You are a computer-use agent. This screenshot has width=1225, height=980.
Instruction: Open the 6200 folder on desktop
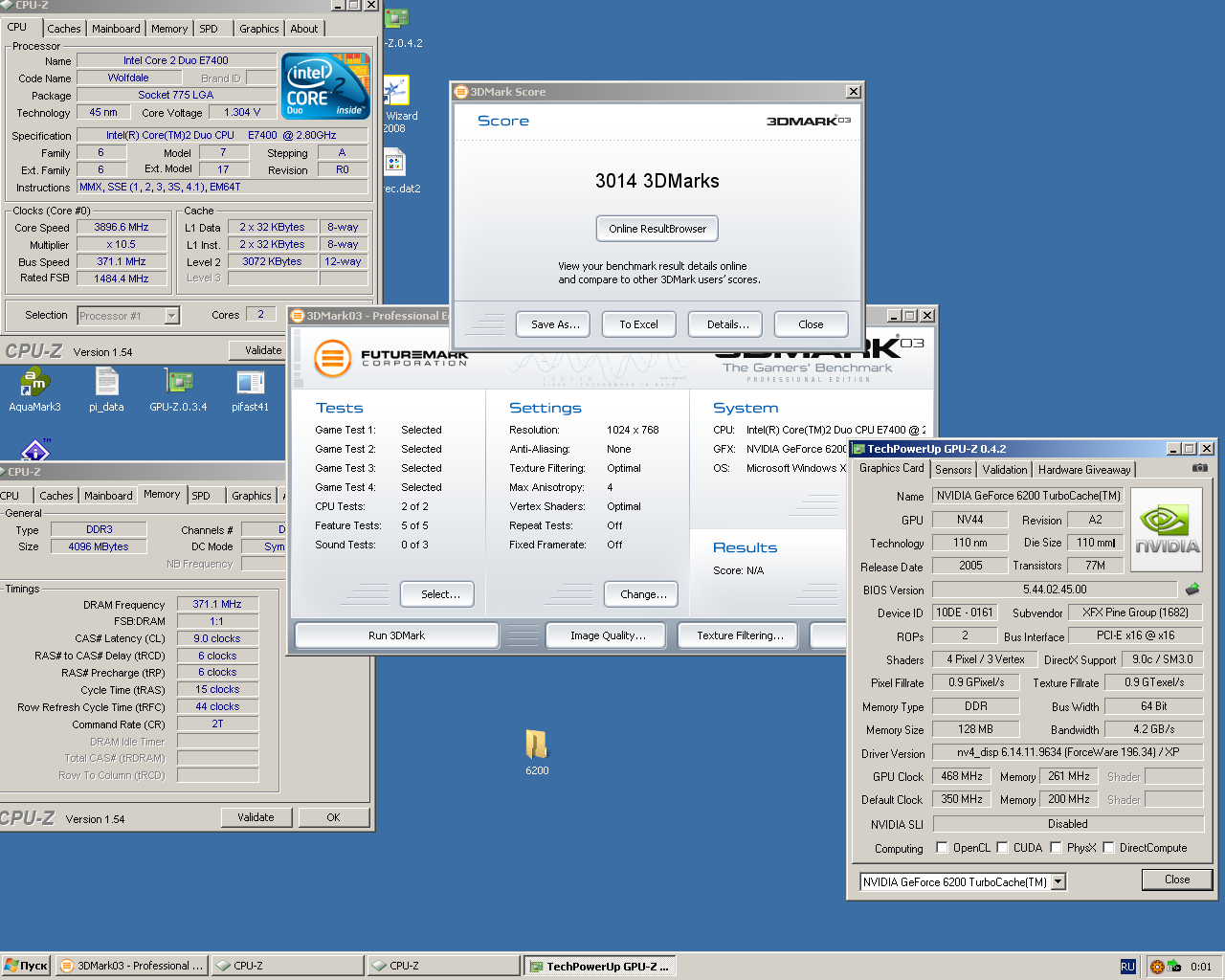[x=537, y=751]
